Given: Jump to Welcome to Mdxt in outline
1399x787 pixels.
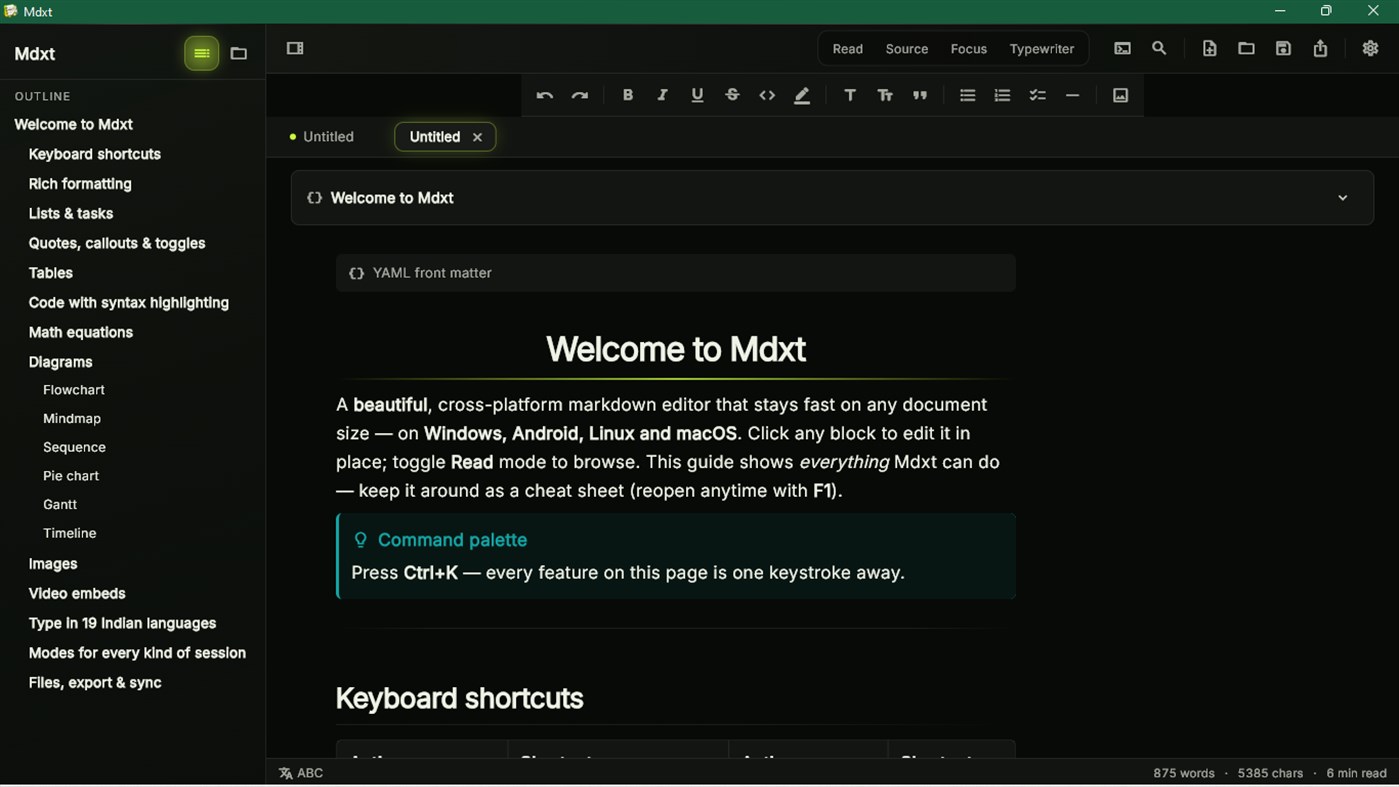Looking at the screenshot, I should (74, 125).
